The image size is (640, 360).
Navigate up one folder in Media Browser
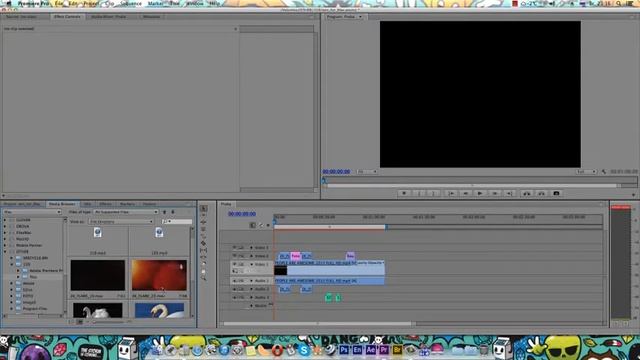(164, 212)
